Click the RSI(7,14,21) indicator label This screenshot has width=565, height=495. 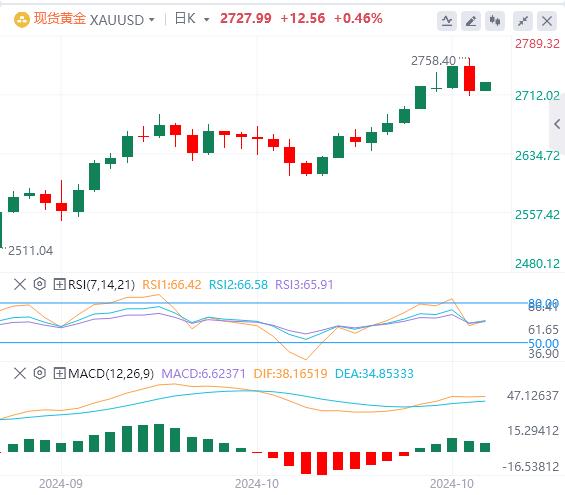click(x=101, y=285)
